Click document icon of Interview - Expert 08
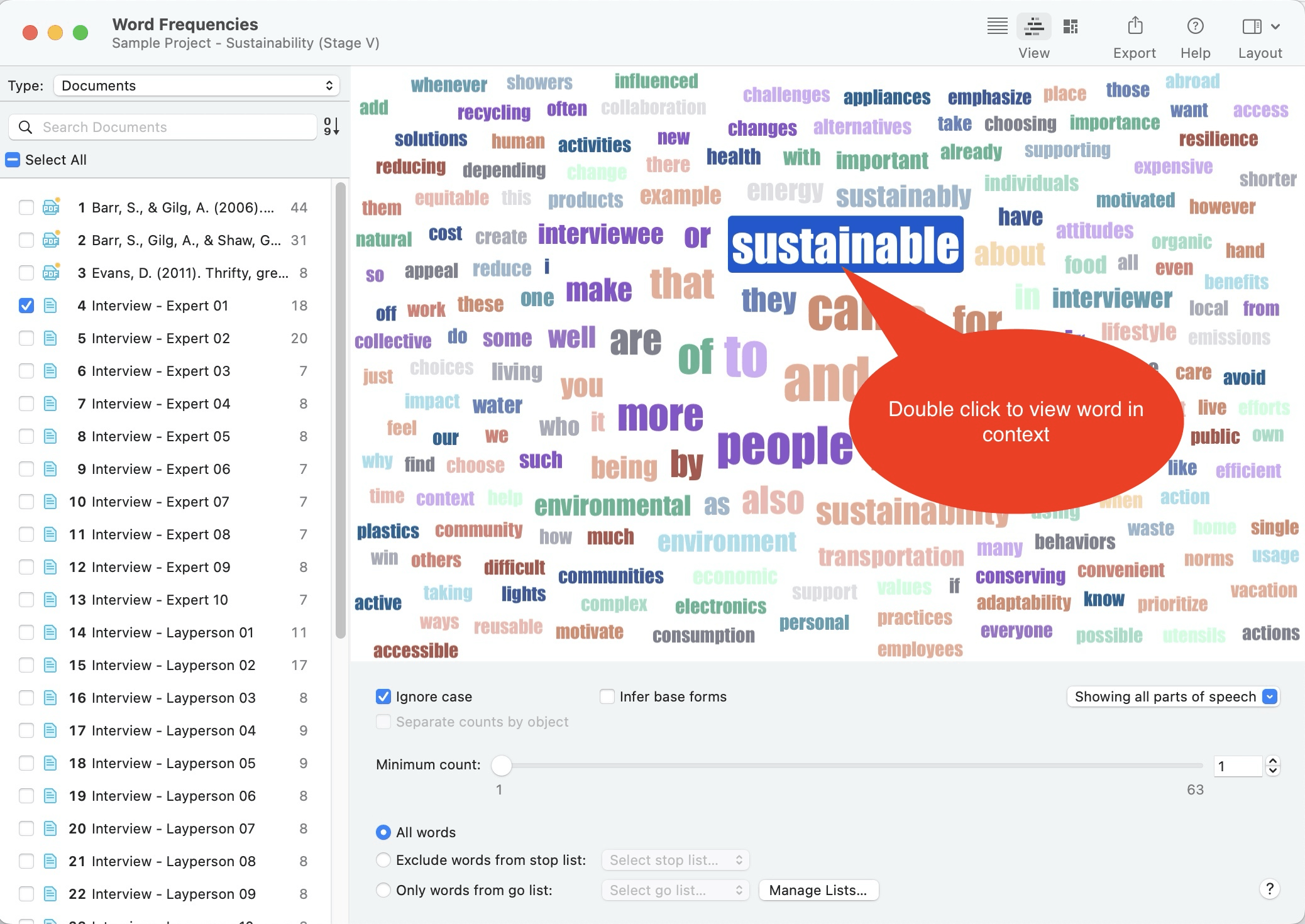Screen dimensions: 1305x924 pyautogui.click(x=50, y=534)
